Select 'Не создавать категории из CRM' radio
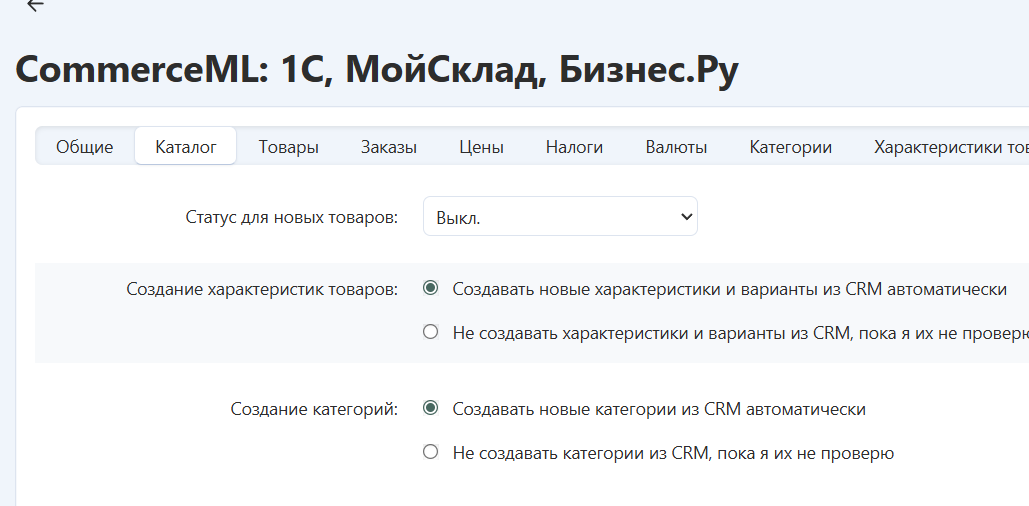Viewport: 1029px width, 506px height. coord(431,452)
